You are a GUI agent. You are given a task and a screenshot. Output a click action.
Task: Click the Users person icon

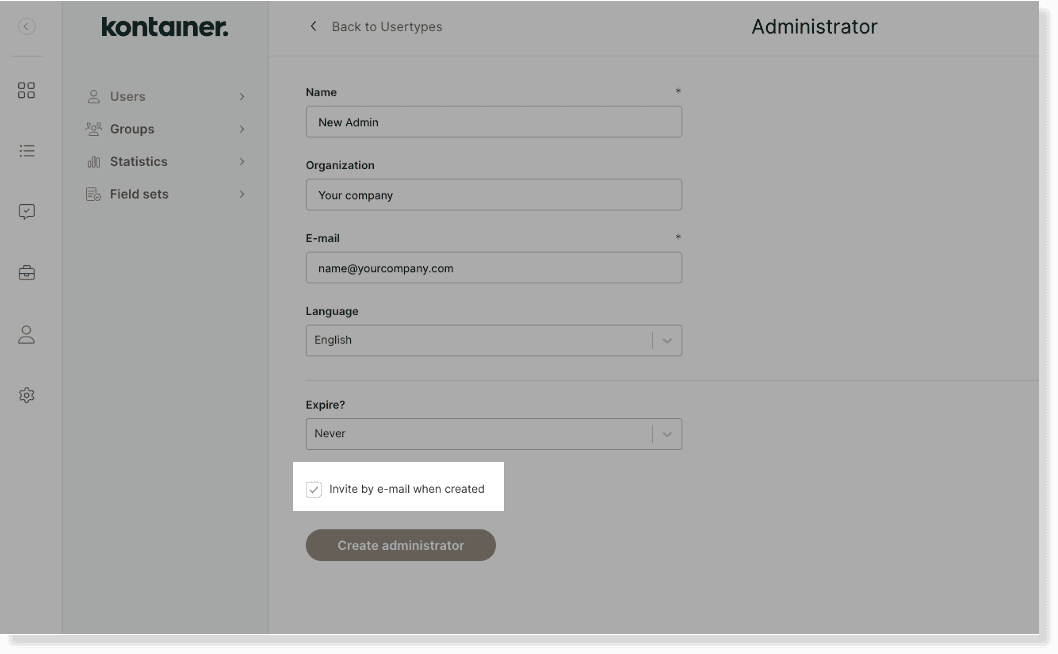click(x=95, y=96)
